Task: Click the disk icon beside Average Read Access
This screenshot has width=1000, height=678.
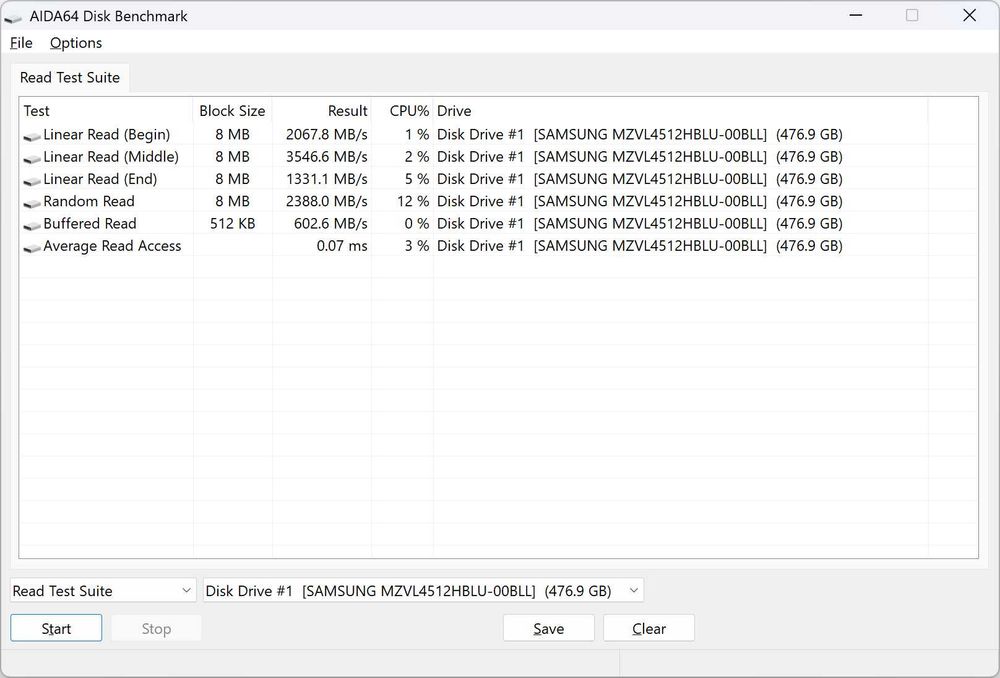Action: pyautogui.click(x=32, y=248)
